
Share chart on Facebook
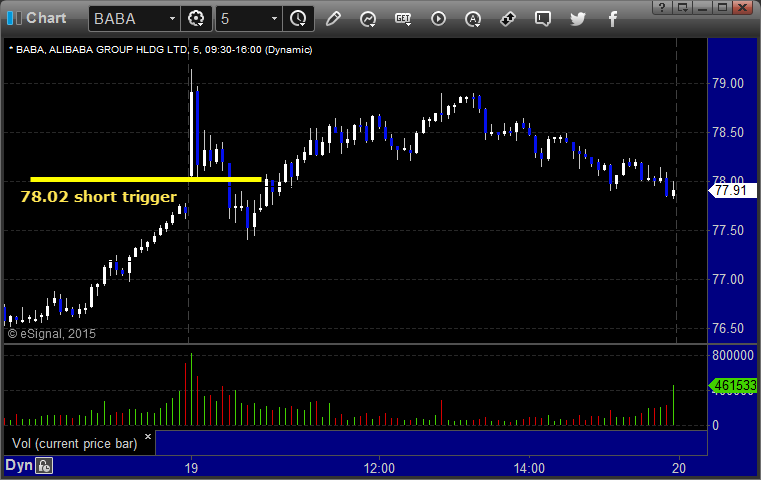pyautogui.click(x=612, y=19)
